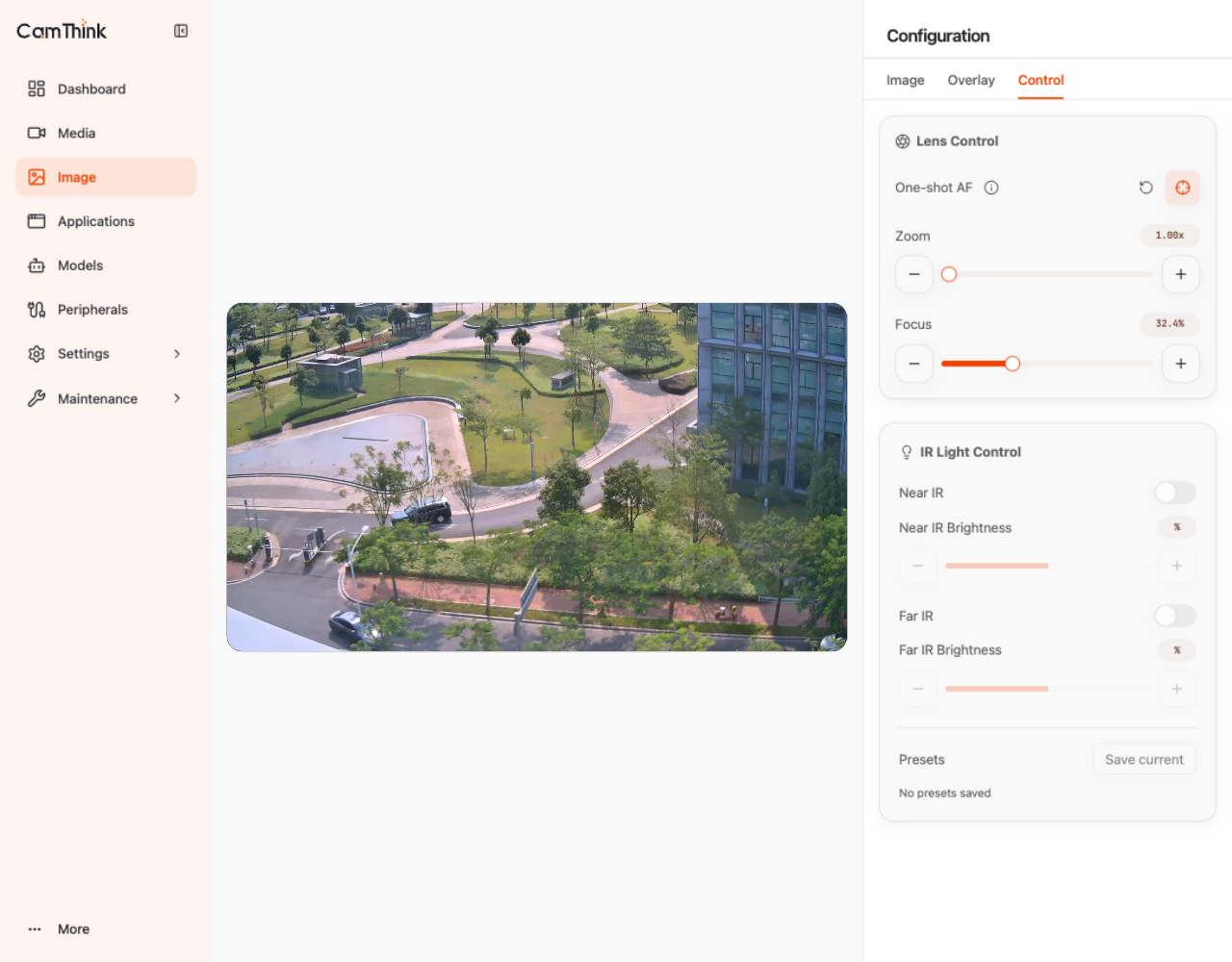Viewport: 1232px width, 962px height.
Task: Click the focus value 32.4%
Action: pyautogui.click(x=1169, y=324)
